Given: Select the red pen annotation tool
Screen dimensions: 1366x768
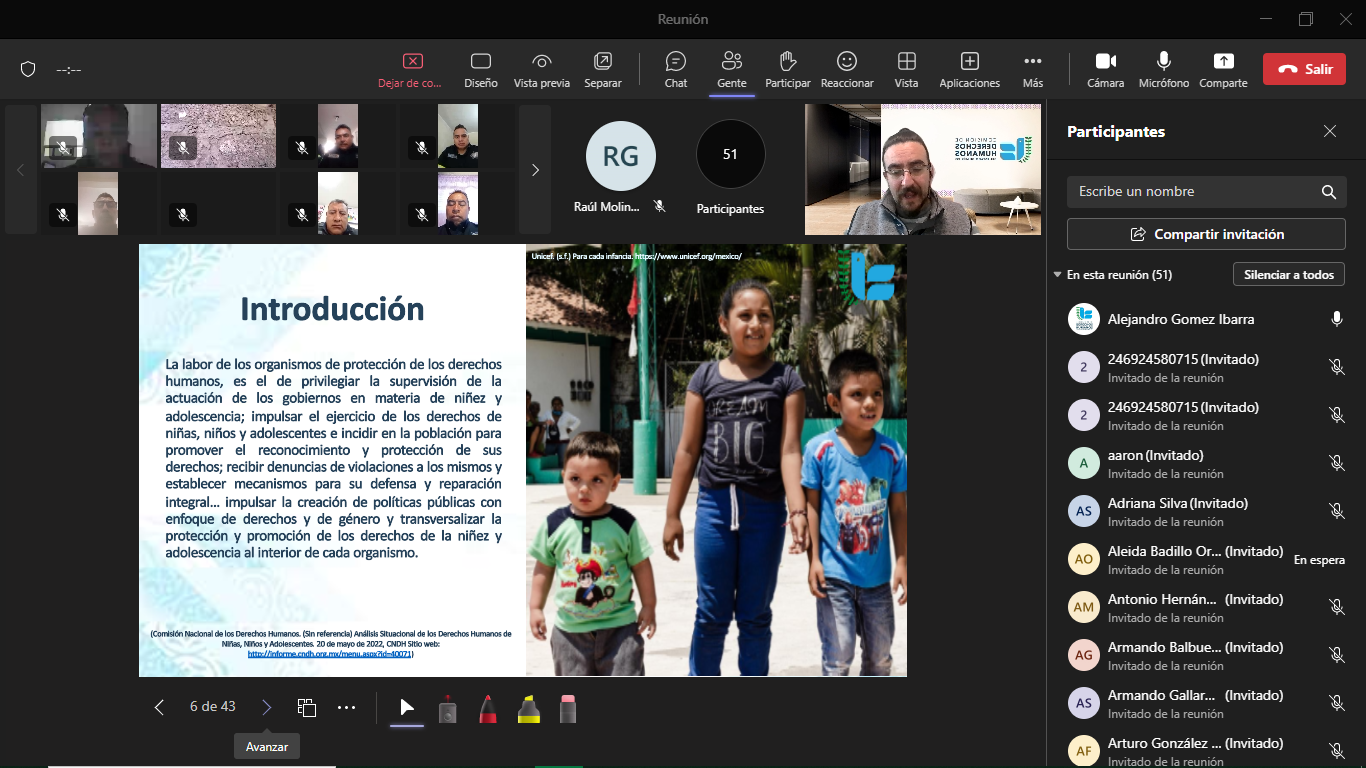Looking at the screenshot, I should tap(488, 708).
